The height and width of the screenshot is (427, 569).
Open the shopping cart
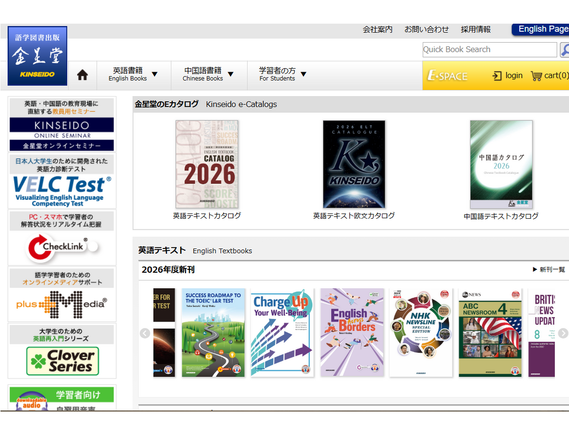click(550, 75)
